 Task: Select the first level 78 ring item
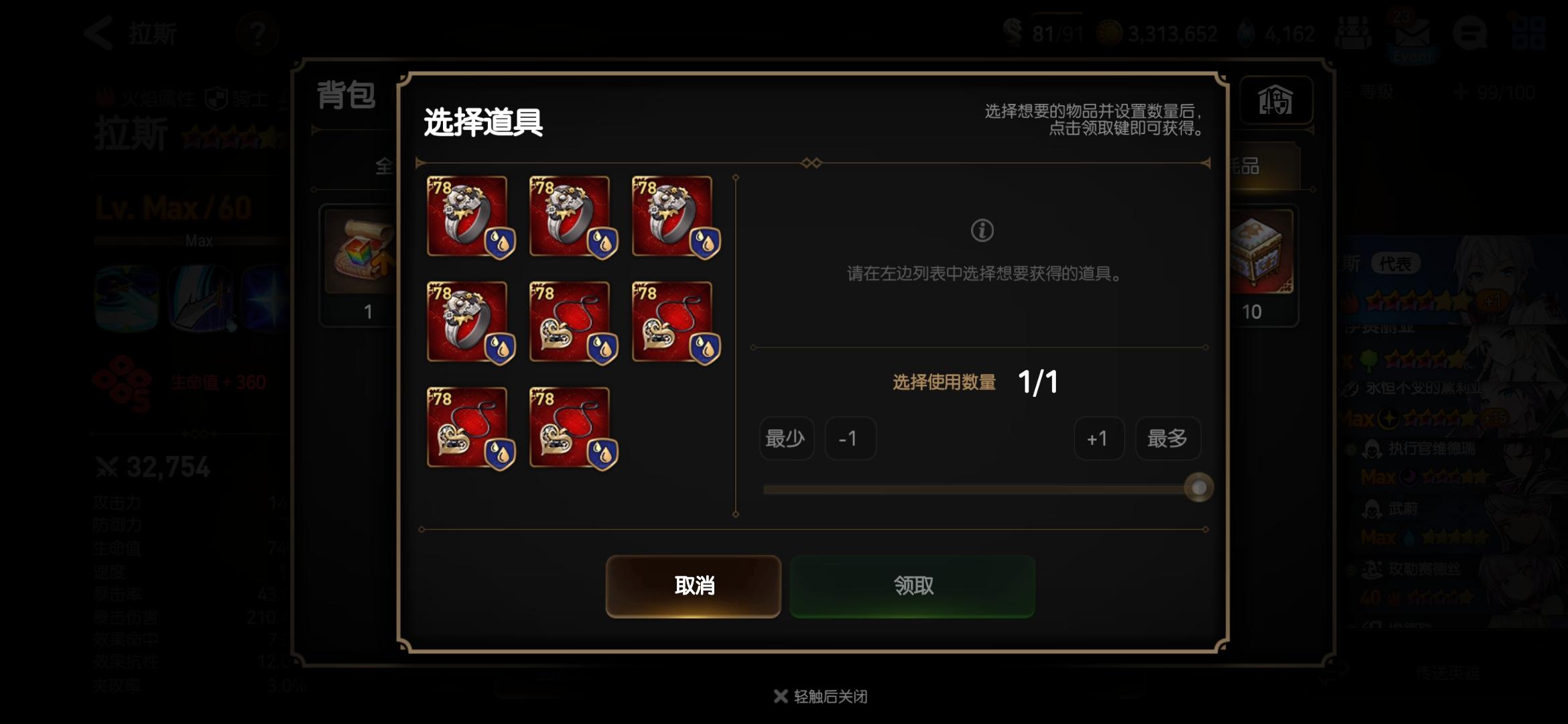point(468,216)
